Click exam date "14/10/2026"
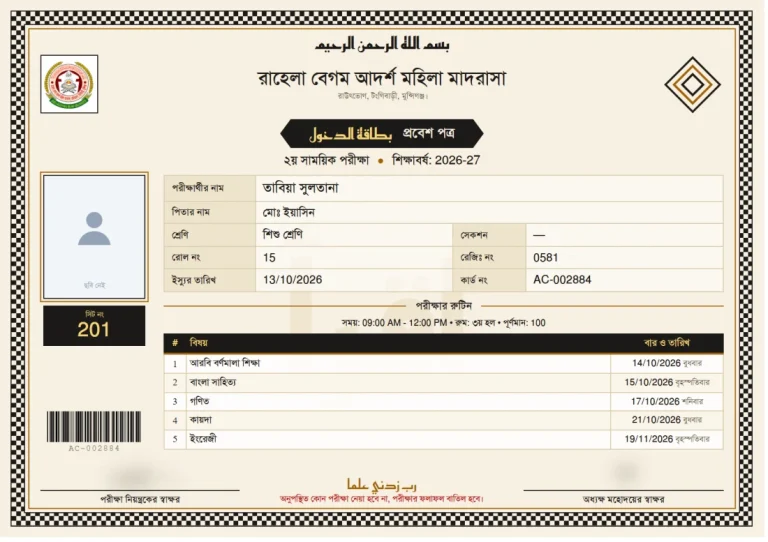The width and height of the screenshot is (768, 542). tap(656, 363)
